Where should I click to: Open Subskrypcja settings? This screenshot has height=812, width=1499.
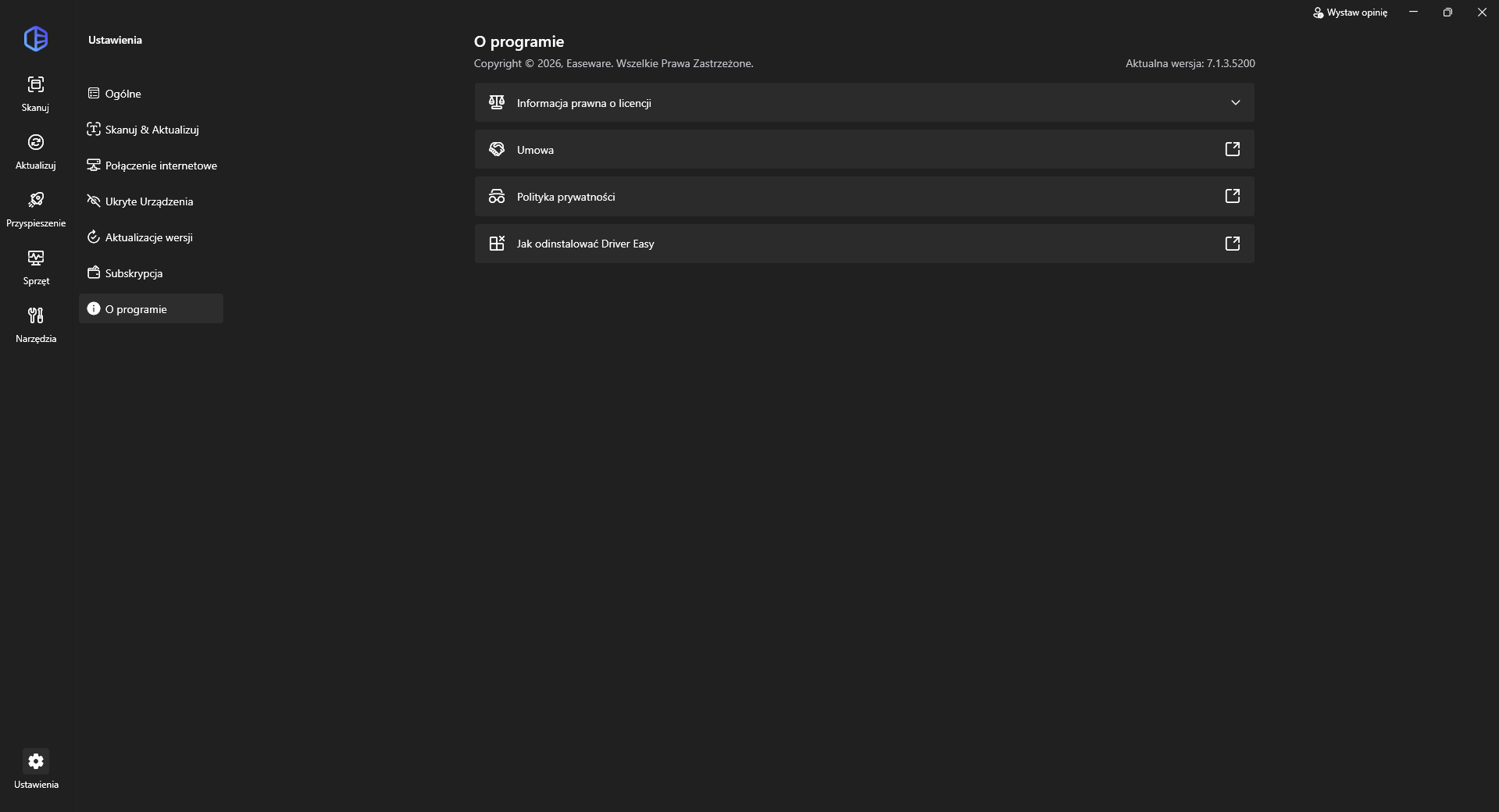pos(151,273)
